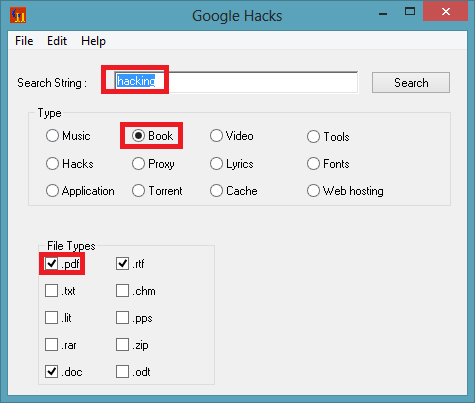The image size is (475, 403).
Task: Select the Video type radio button
Action: coord(216,136)
